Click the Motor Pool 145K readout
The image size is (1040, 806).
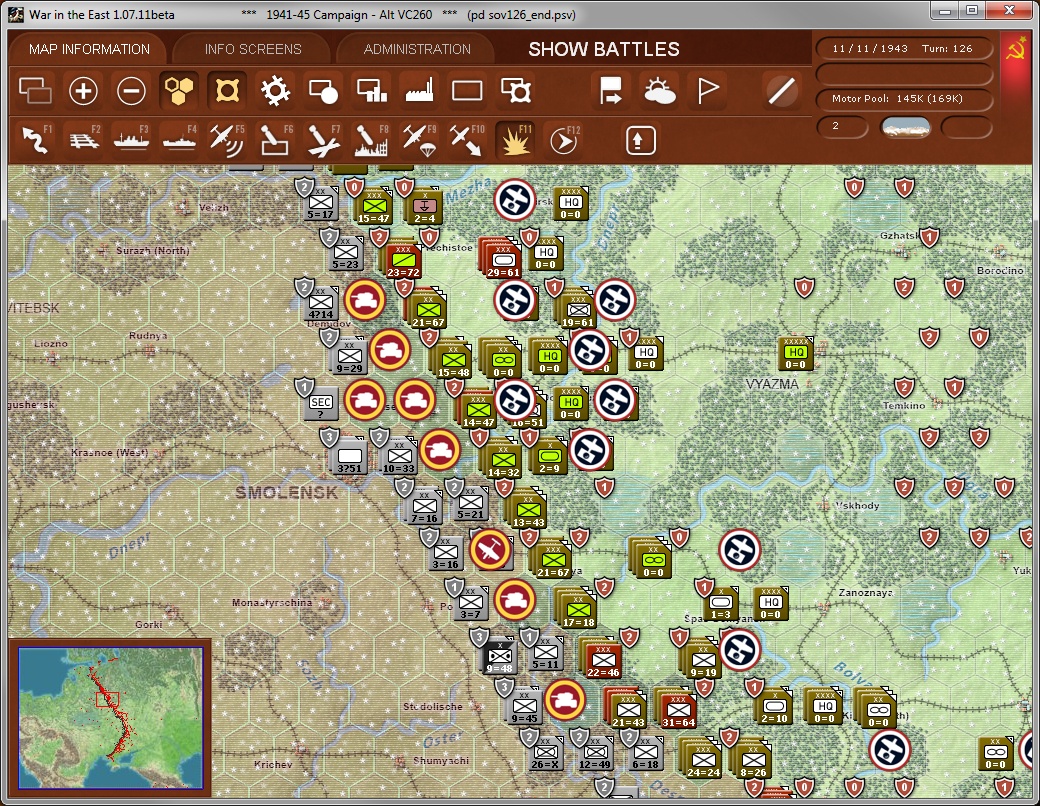(x=903, y=98)
